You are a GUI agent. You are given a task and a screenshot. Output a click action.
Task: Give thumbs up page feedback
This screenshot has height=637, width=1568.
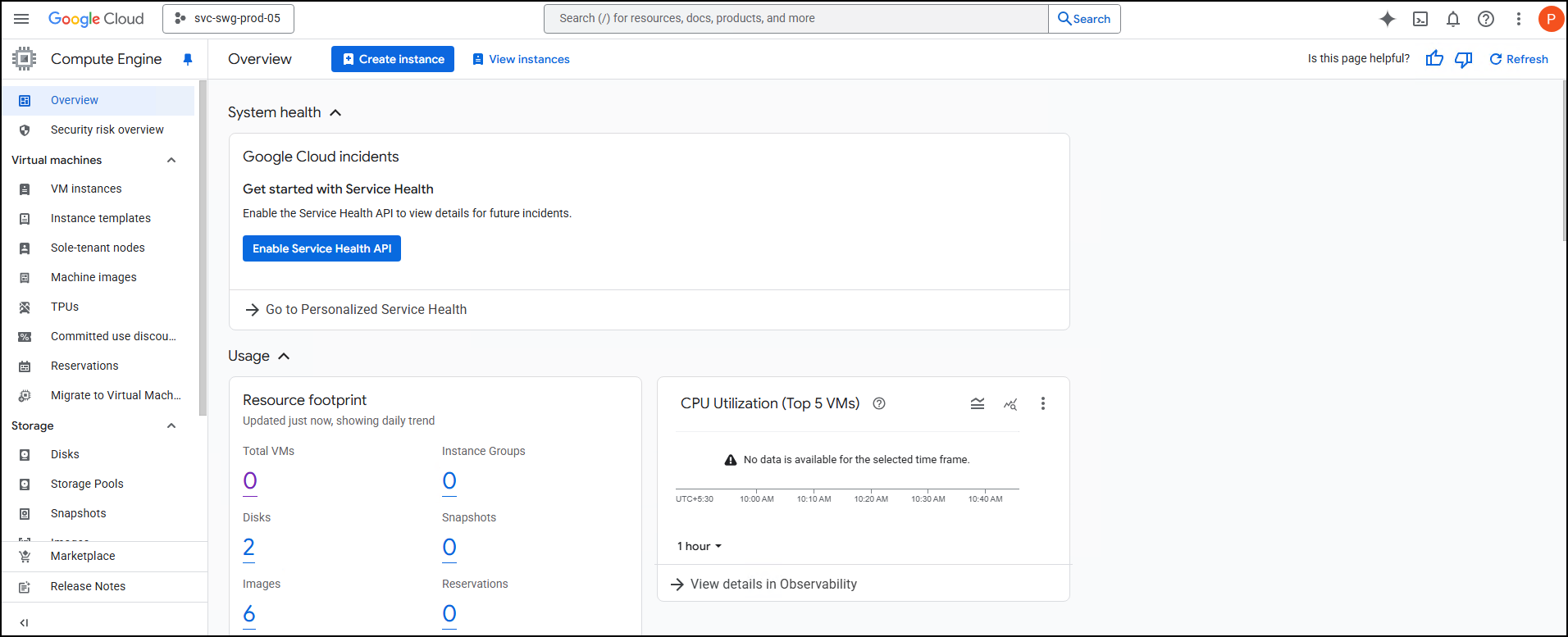click(x=1434, y=59)
